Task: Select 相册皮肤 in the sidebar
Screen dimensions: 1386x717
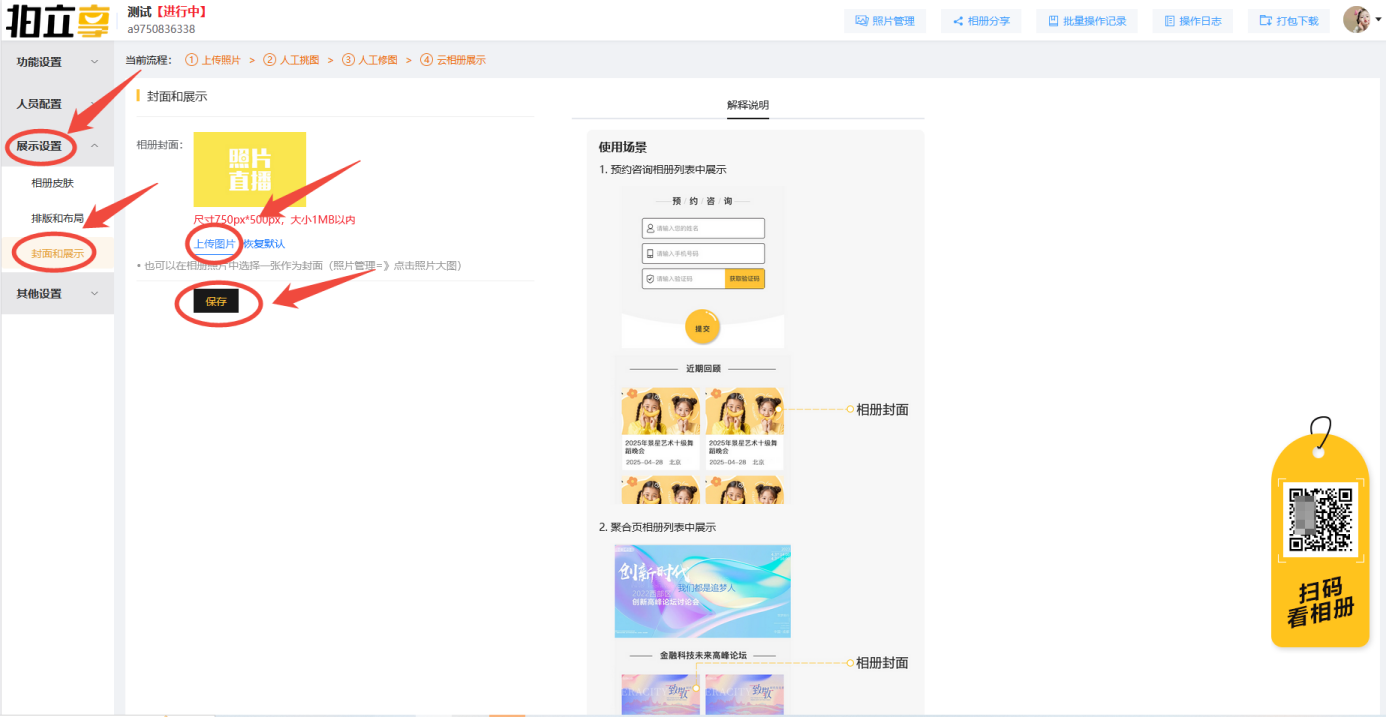Action: coord(53,183)
